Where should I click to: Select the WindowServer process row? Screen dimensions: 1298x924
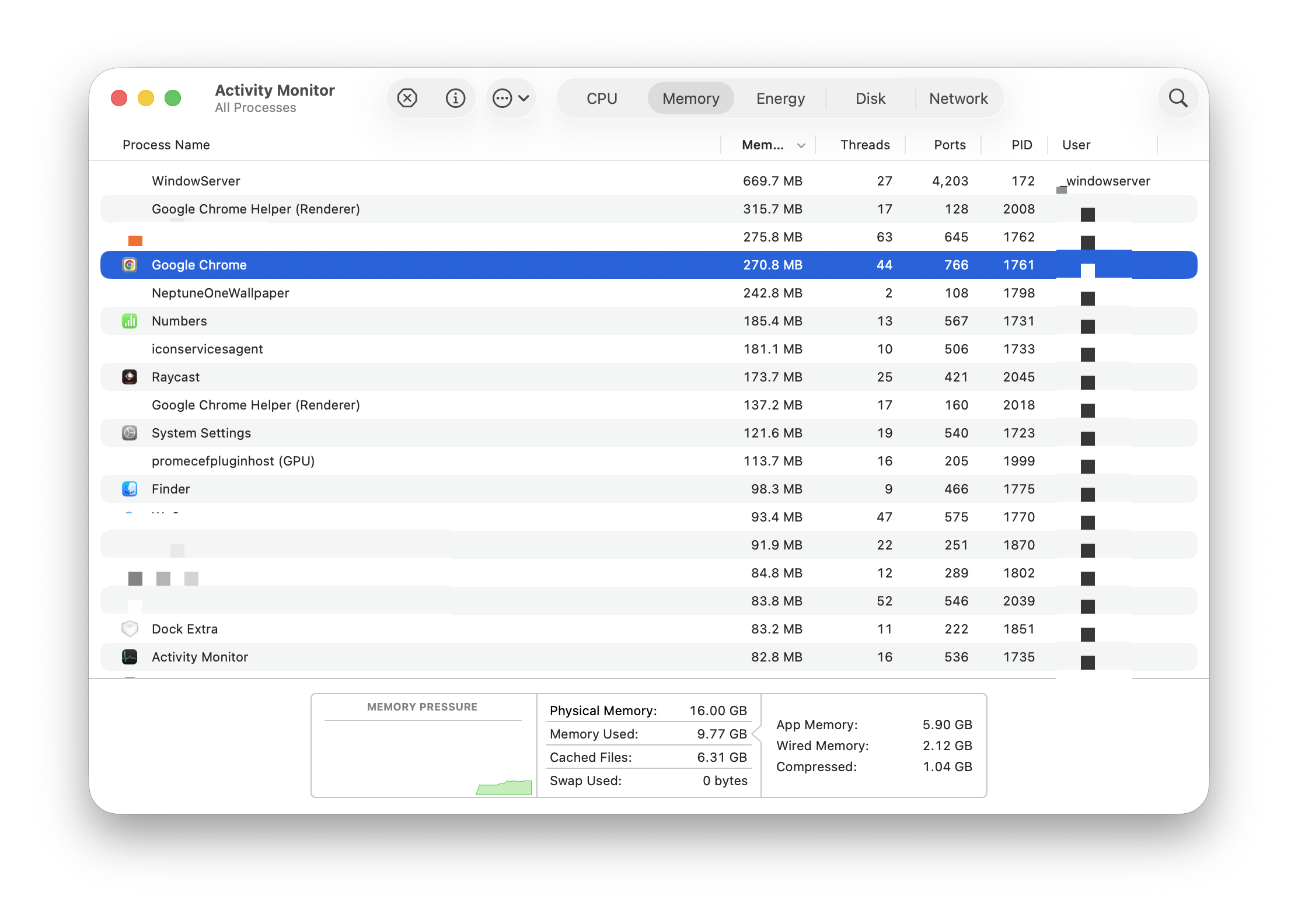(x=649, y=181)
